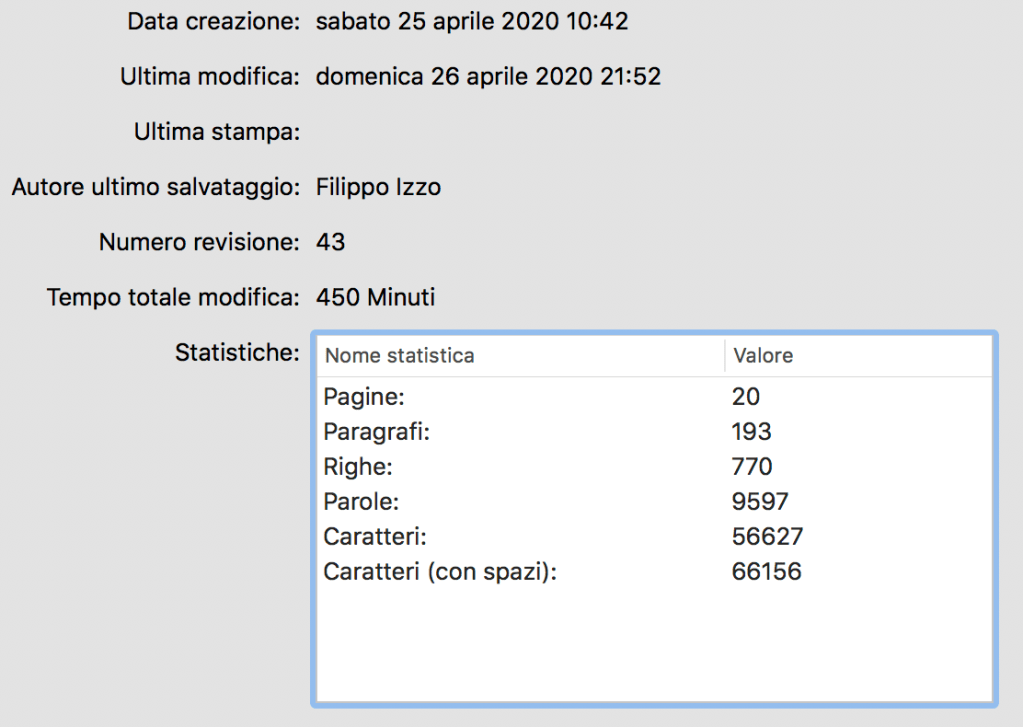Click the 450 Minuti editing time

click(x=375, y=297)
